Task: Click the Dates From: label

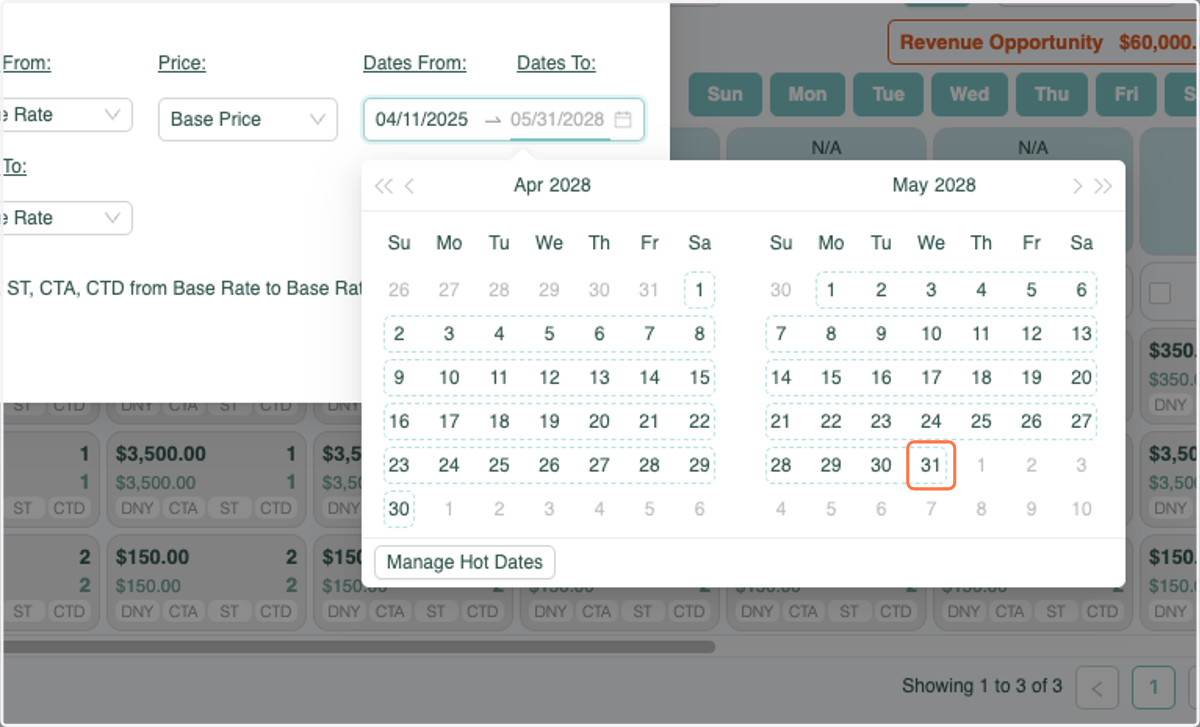Action: pos(415,64)
